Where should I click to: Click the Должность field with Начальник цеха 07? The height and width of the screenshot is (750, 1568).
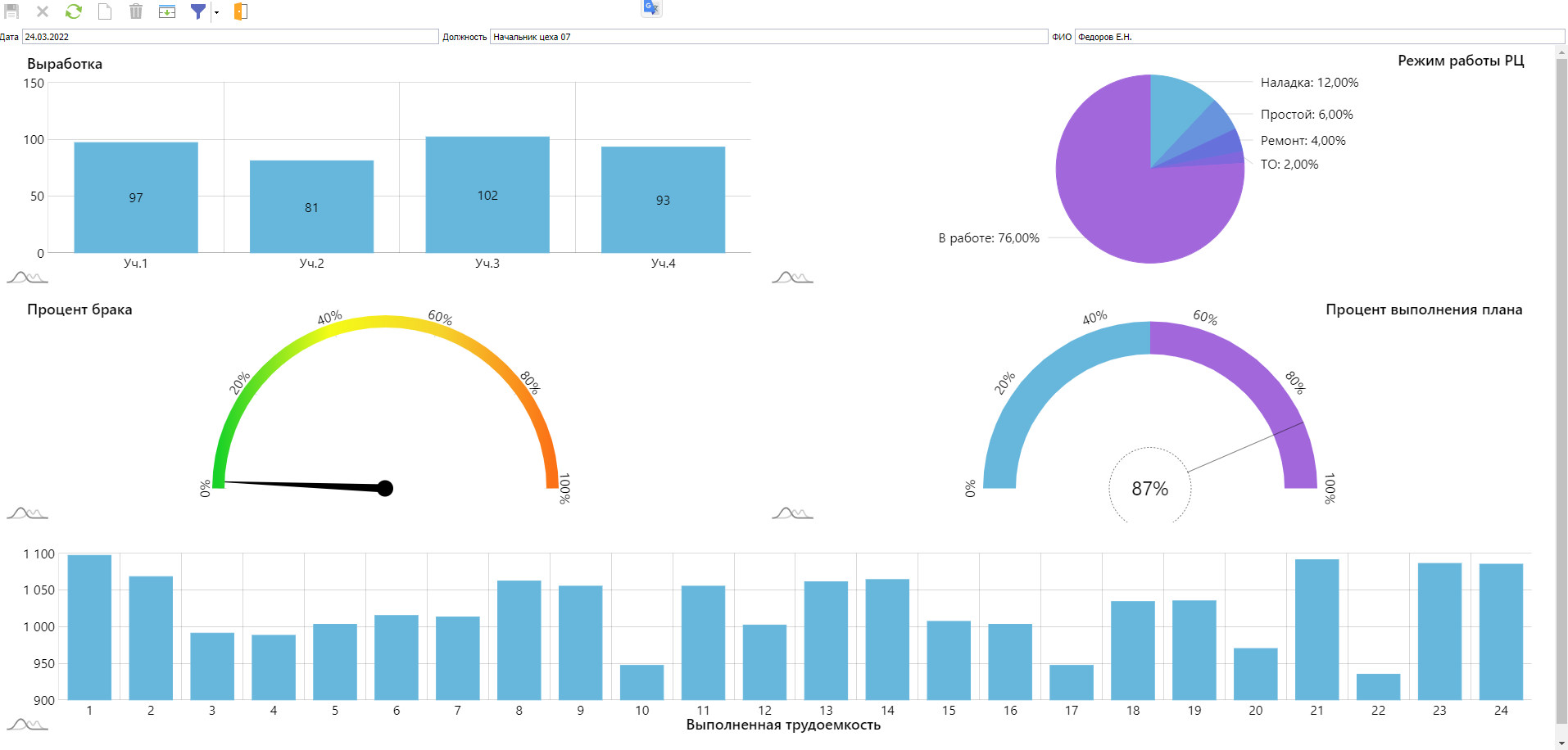point(768,37)
